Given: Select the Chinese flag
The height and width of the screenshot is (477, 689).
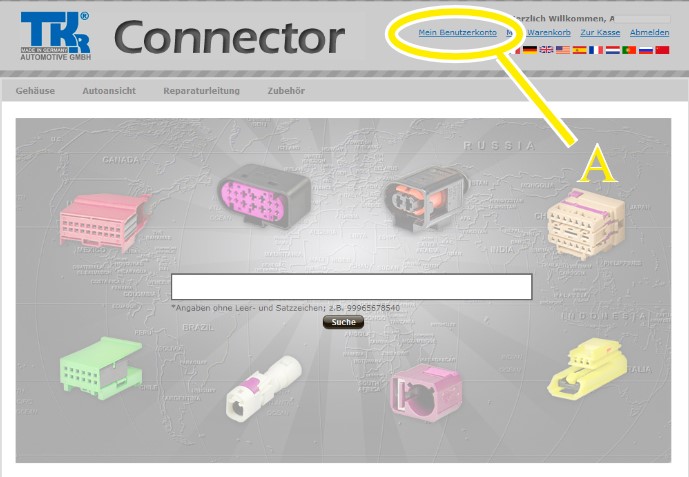Looking at the screenshot, I should point(662,50).
